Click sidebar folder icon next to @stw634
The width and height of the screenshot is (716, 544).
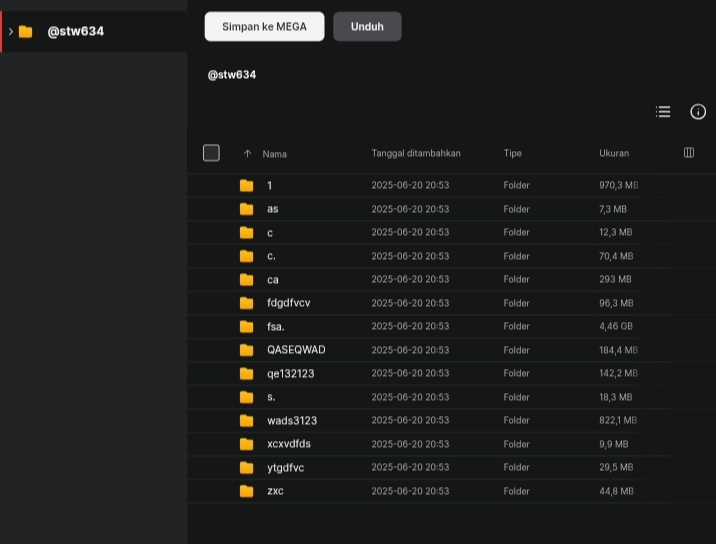point(26,32)
